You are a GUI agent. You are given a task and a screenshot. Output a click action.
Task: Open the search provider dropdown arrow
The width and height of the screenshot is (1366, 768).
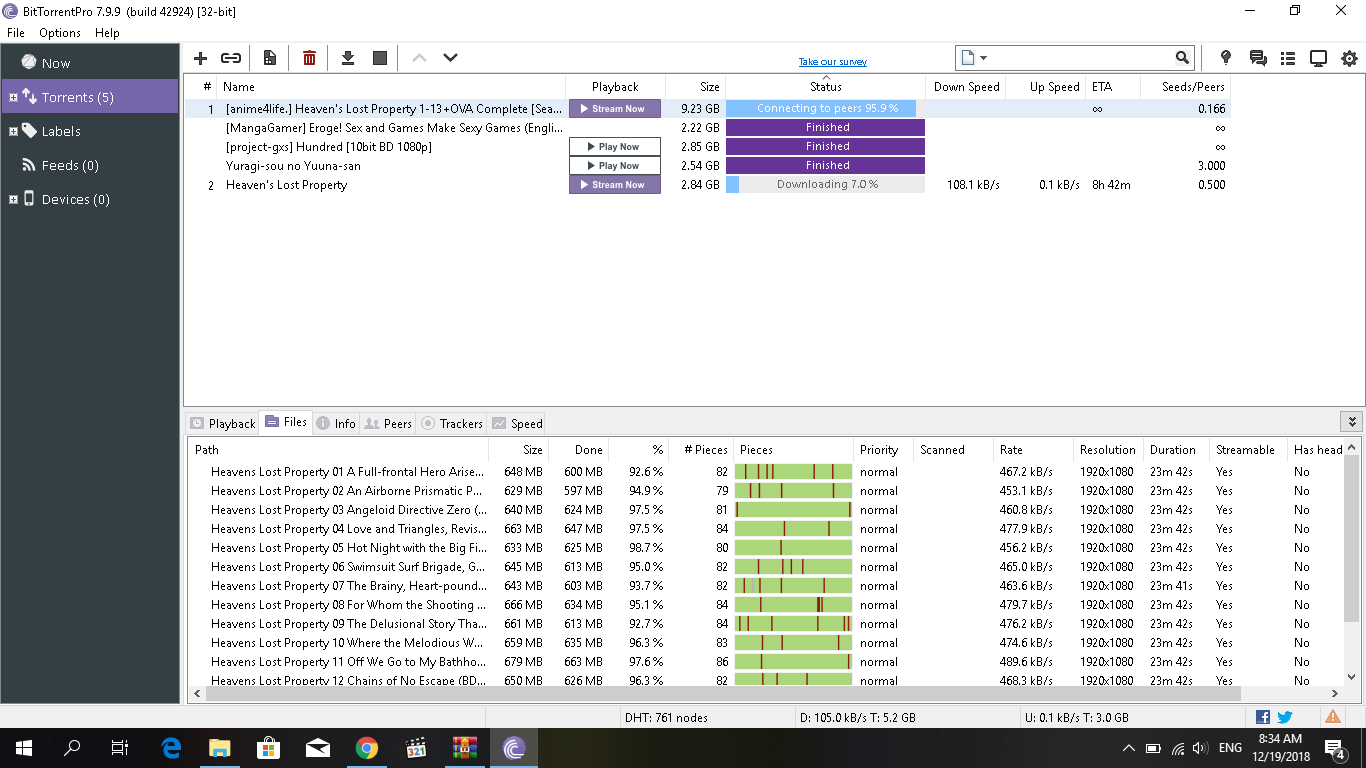click(x=984, y=58)
